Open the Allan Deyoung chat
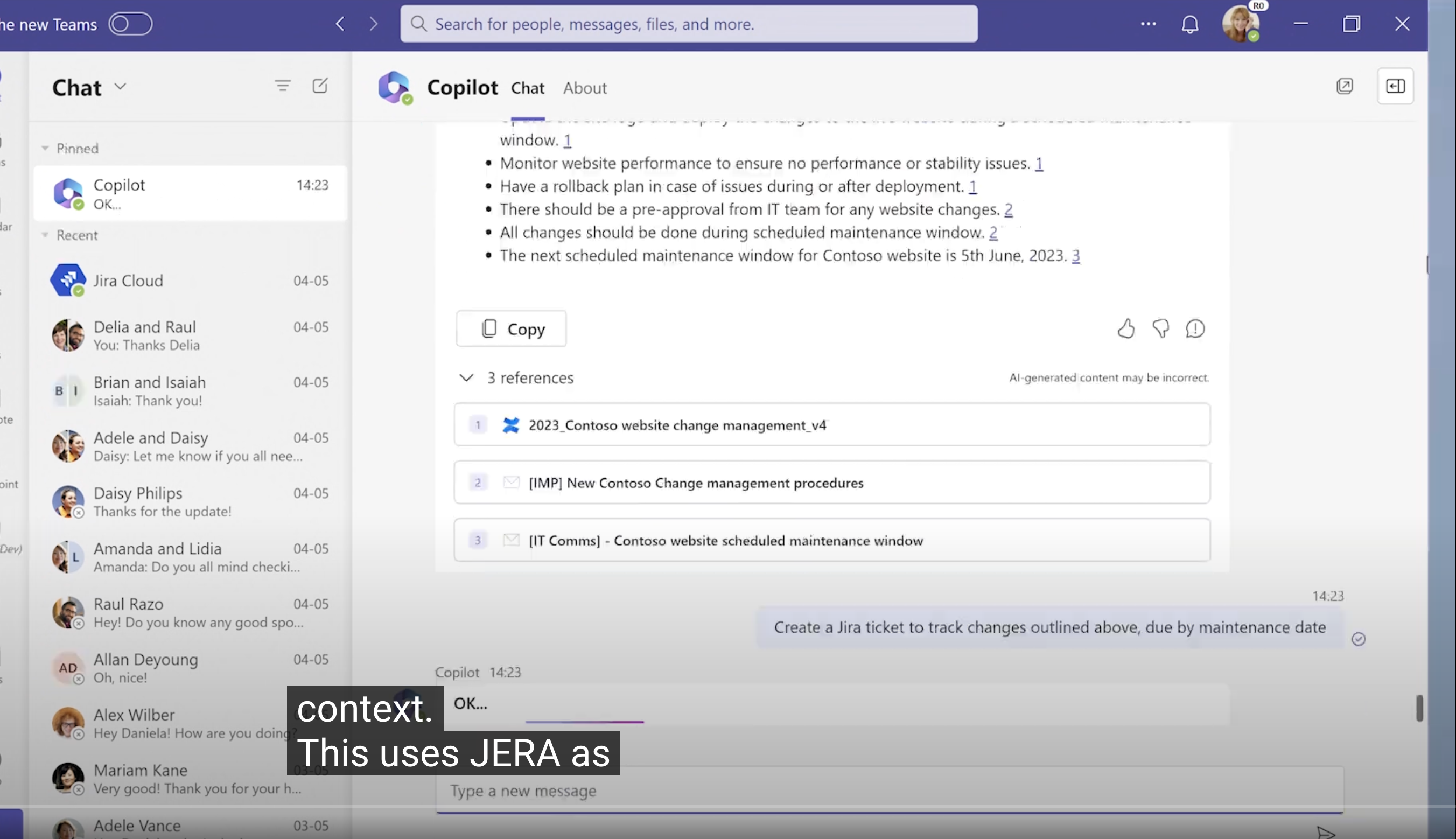Image resolution: width=1456 pixels, height=839 pixels. point(190,667)
